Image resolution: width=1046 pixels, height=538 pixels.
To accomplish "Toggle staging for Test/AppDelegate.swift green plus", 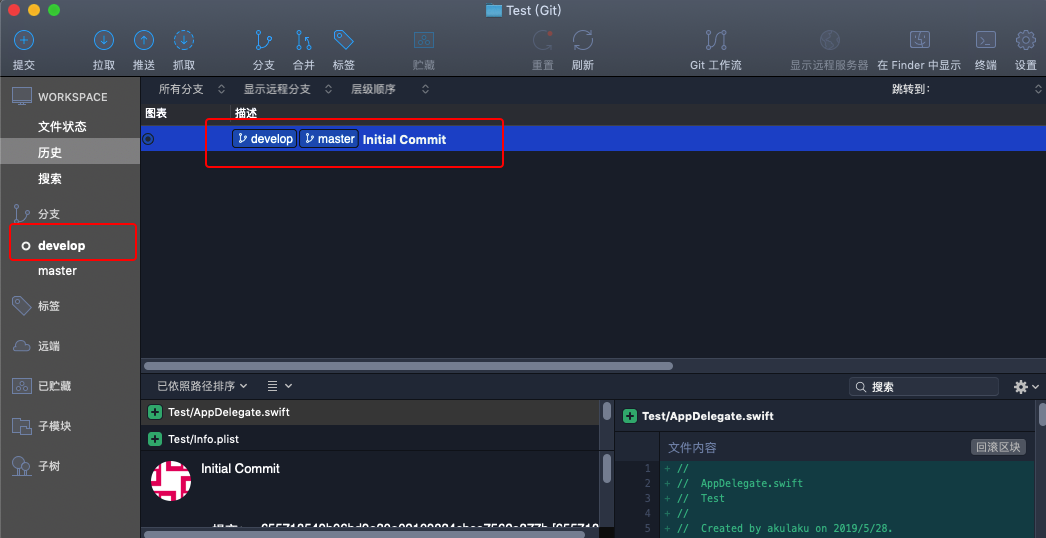I will [155, 412].
